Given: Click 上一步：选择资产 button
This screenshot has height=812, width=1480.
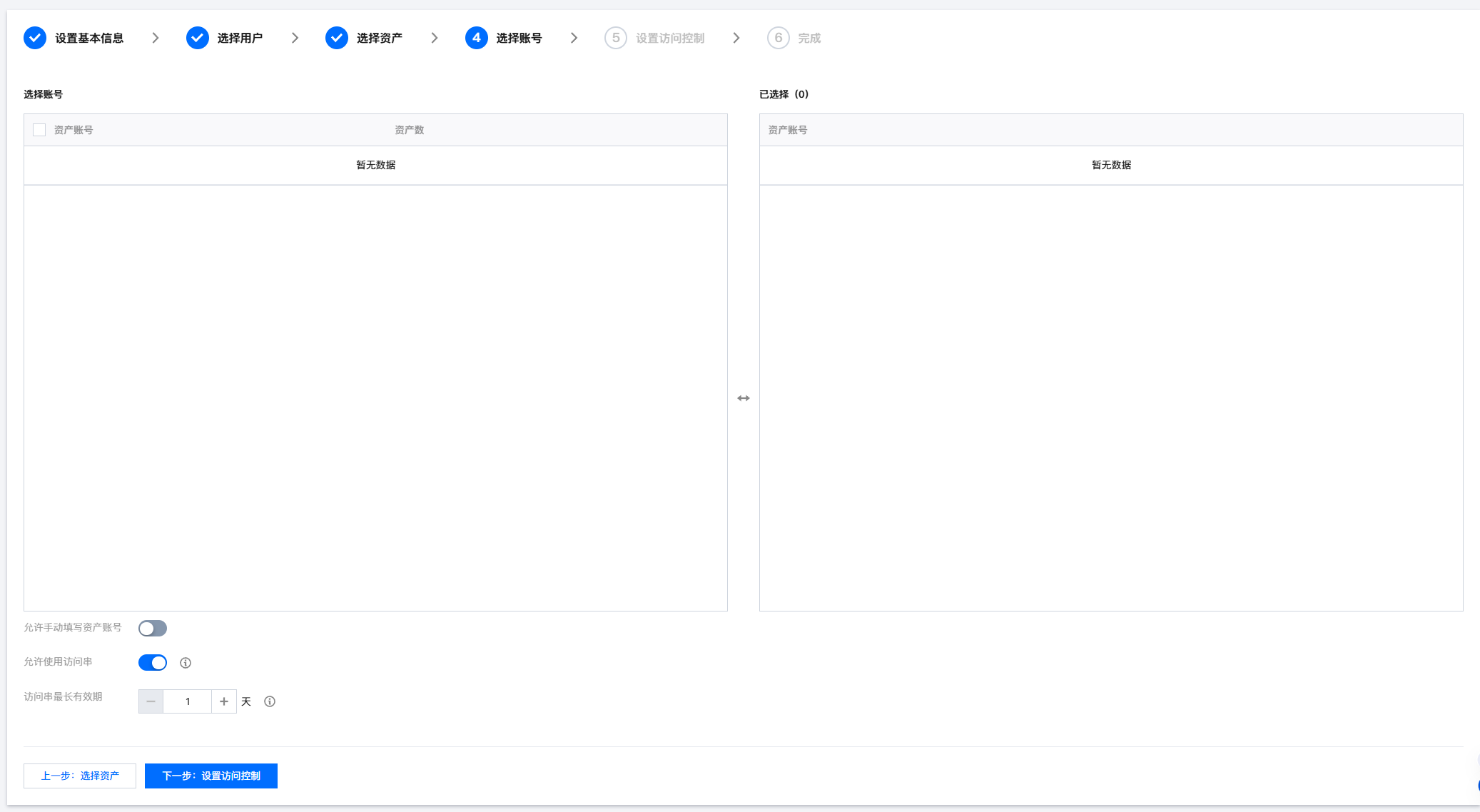Looking at the screenshot, I should (x=80, y=776).
